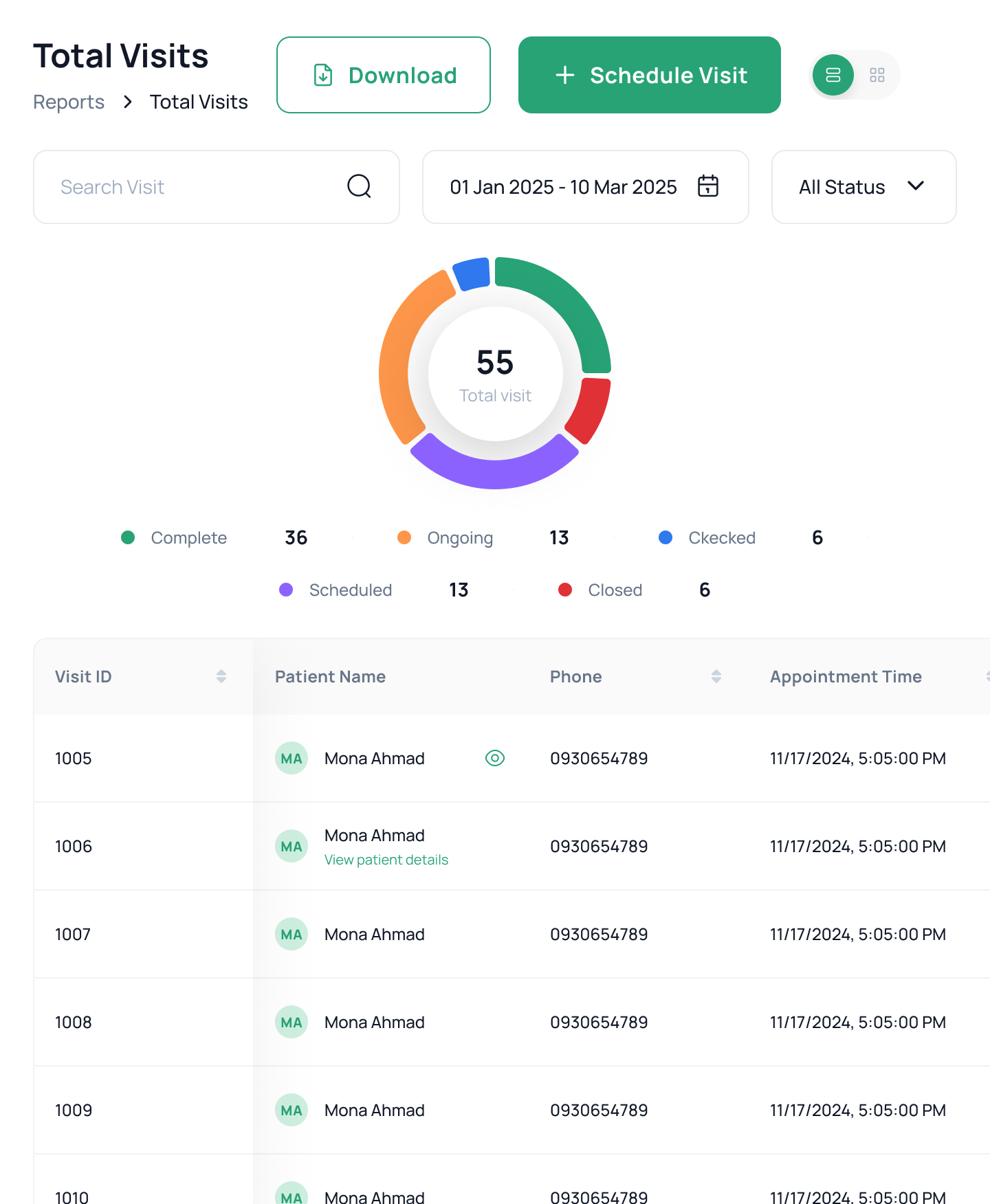Download the visits report
990x1204 pixels.
click(383, 75)
